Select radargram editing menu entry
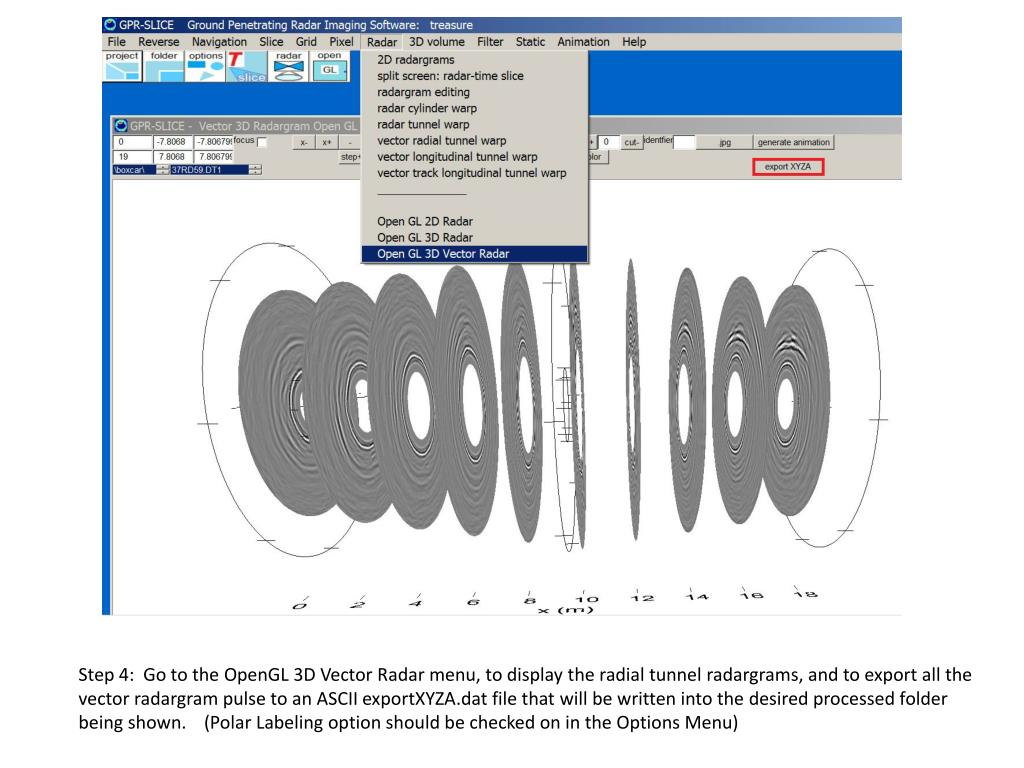Viewport: 1024px width, 768px height. pyautogui.click(x=475, y=92)
